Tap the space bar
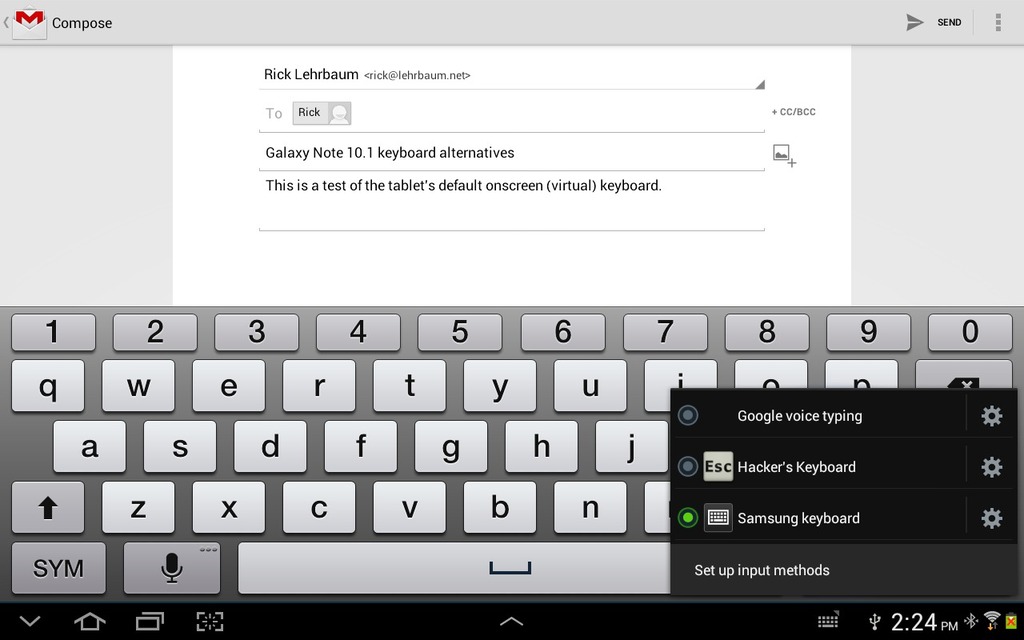Image resolution: width=1024 pixels, height=640 pixels. 455,568
